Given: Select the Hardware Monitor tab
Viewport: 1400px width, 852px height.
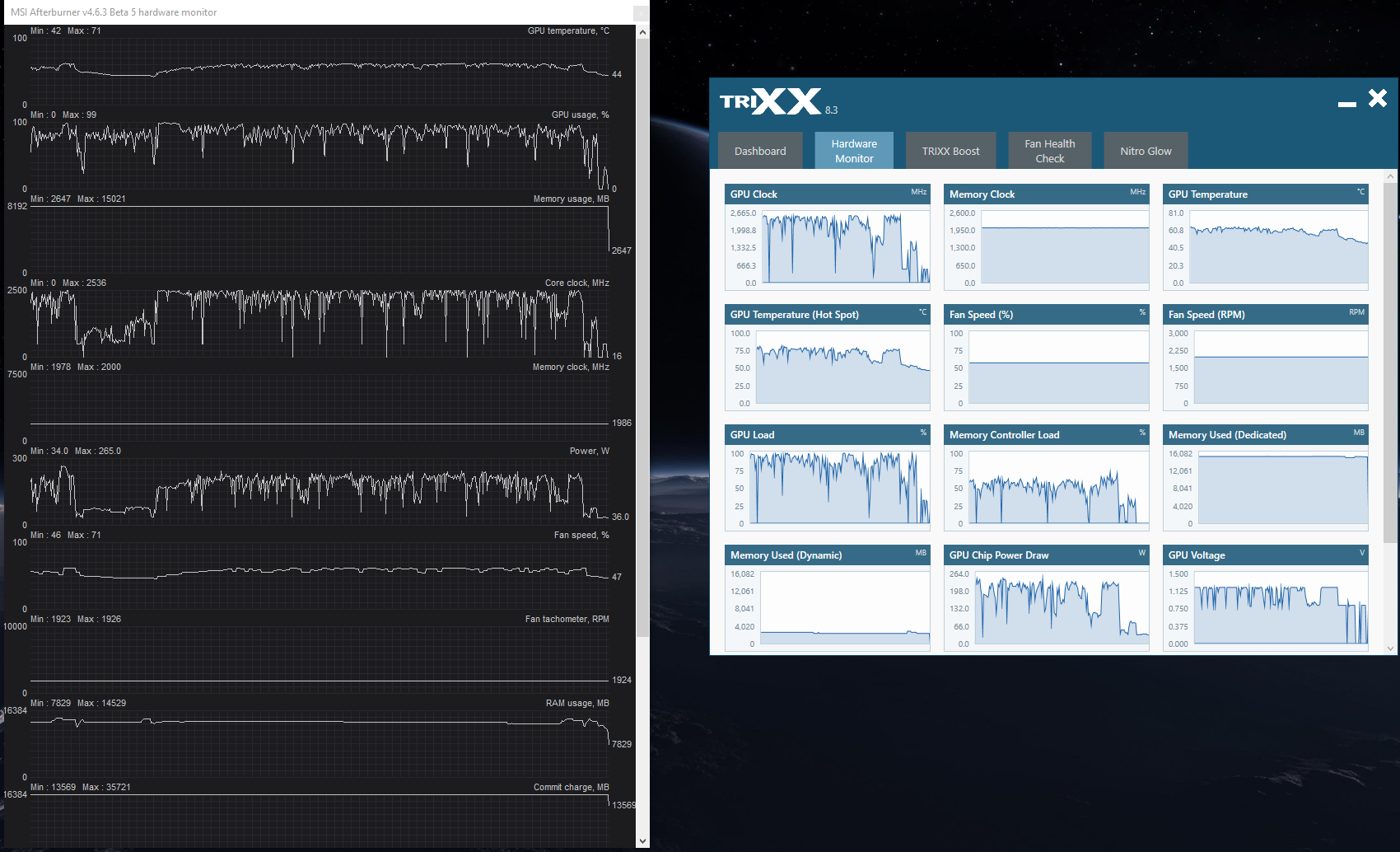Looking at the screenshot, I should click(854, 151).
